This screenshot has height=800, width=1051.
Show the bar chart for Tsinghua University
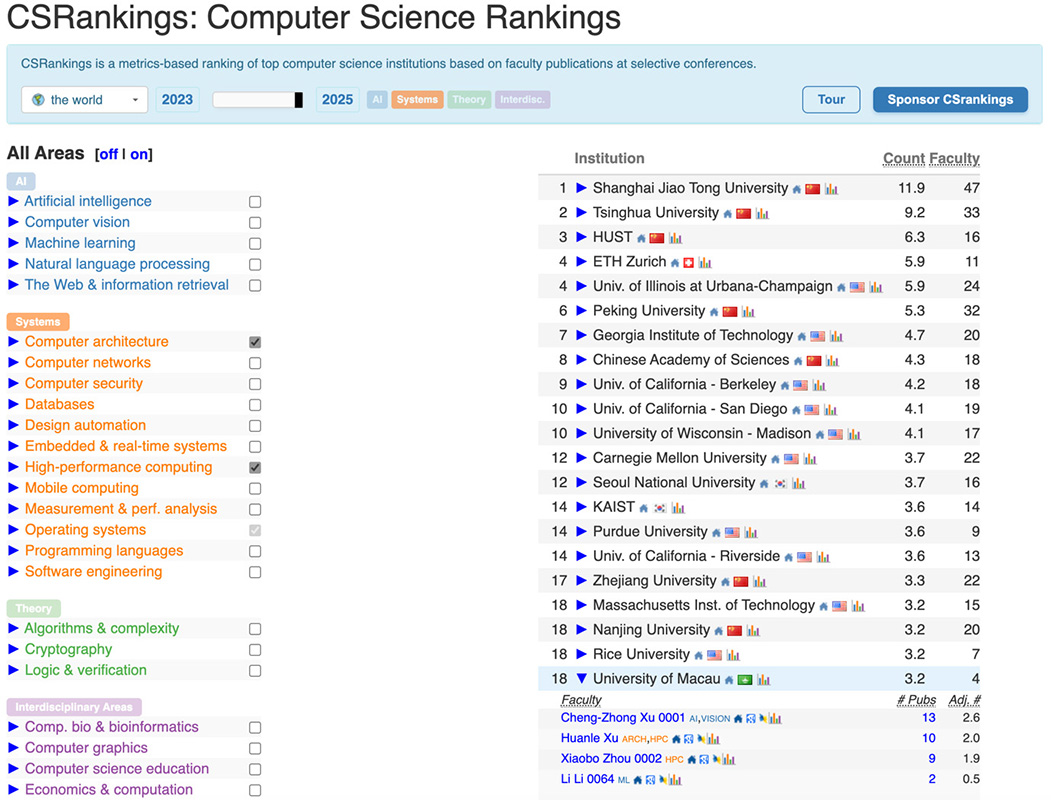click(x=762, y=213)
